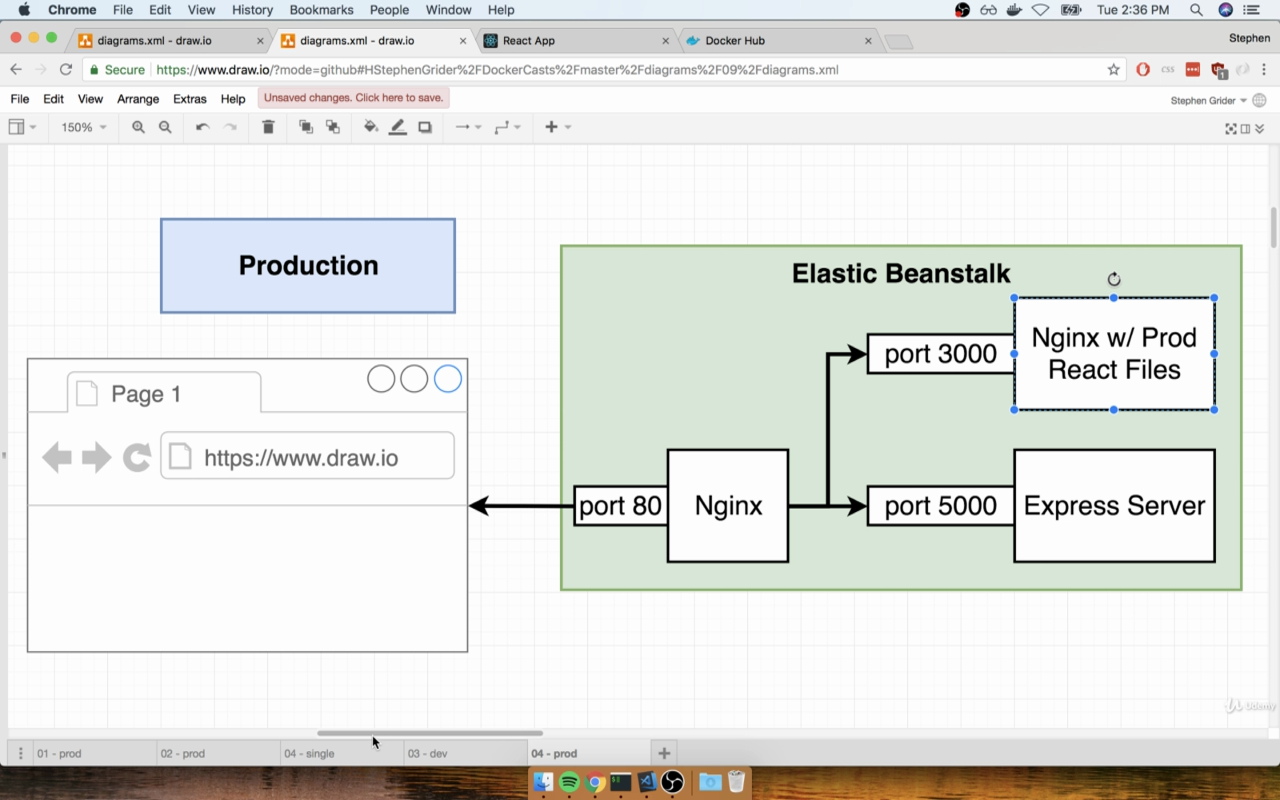The image size is (1280, 800).
Task: Click the horizontal canvas scrollbar
Action: [430, 733]
